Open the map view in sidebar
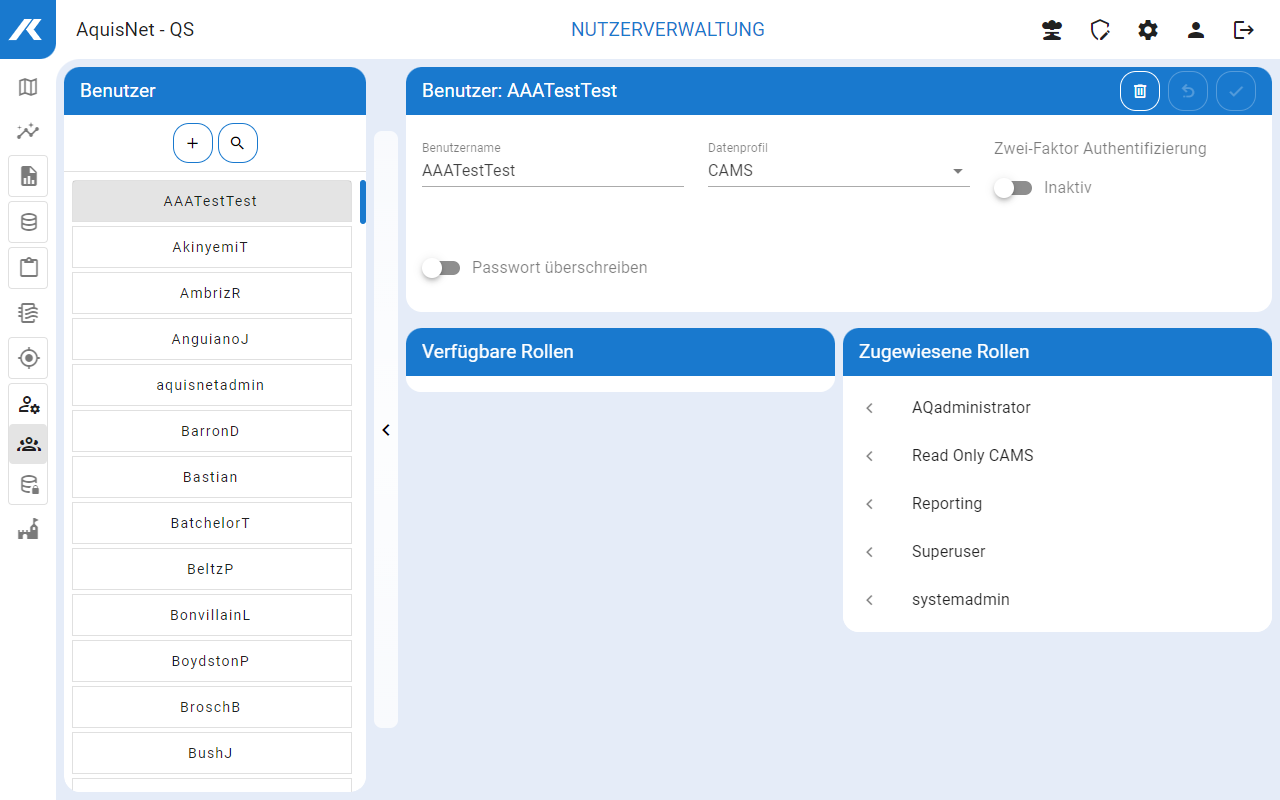 (28, 87)
